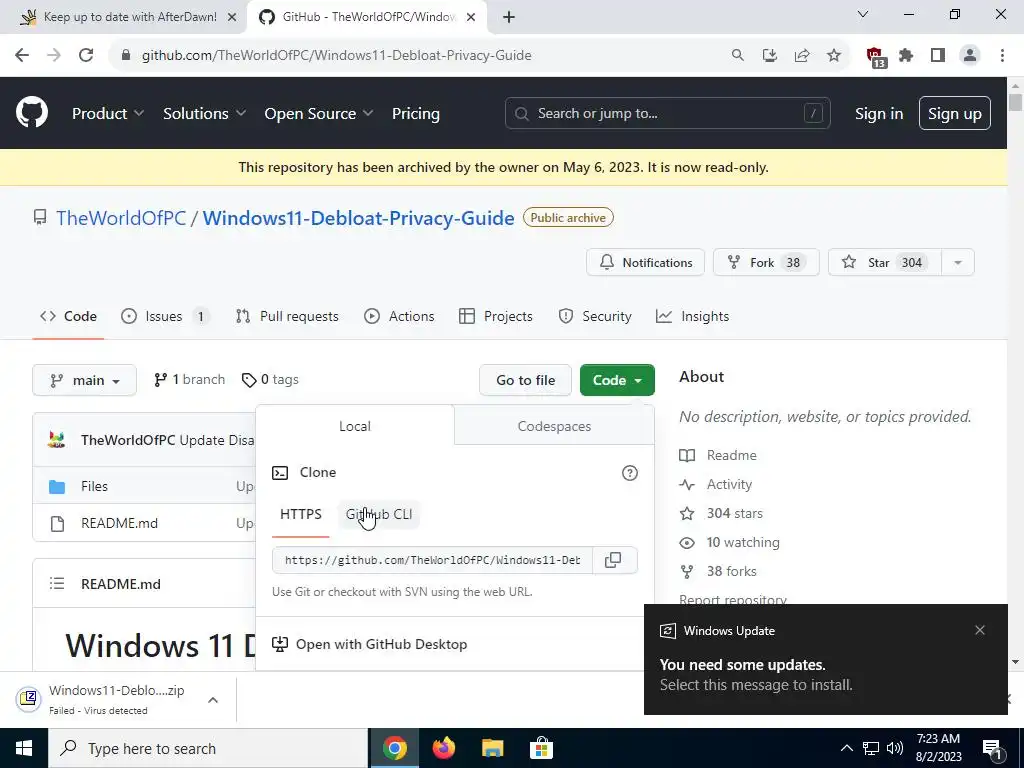Select the Codespaces tab

point(554,426)
